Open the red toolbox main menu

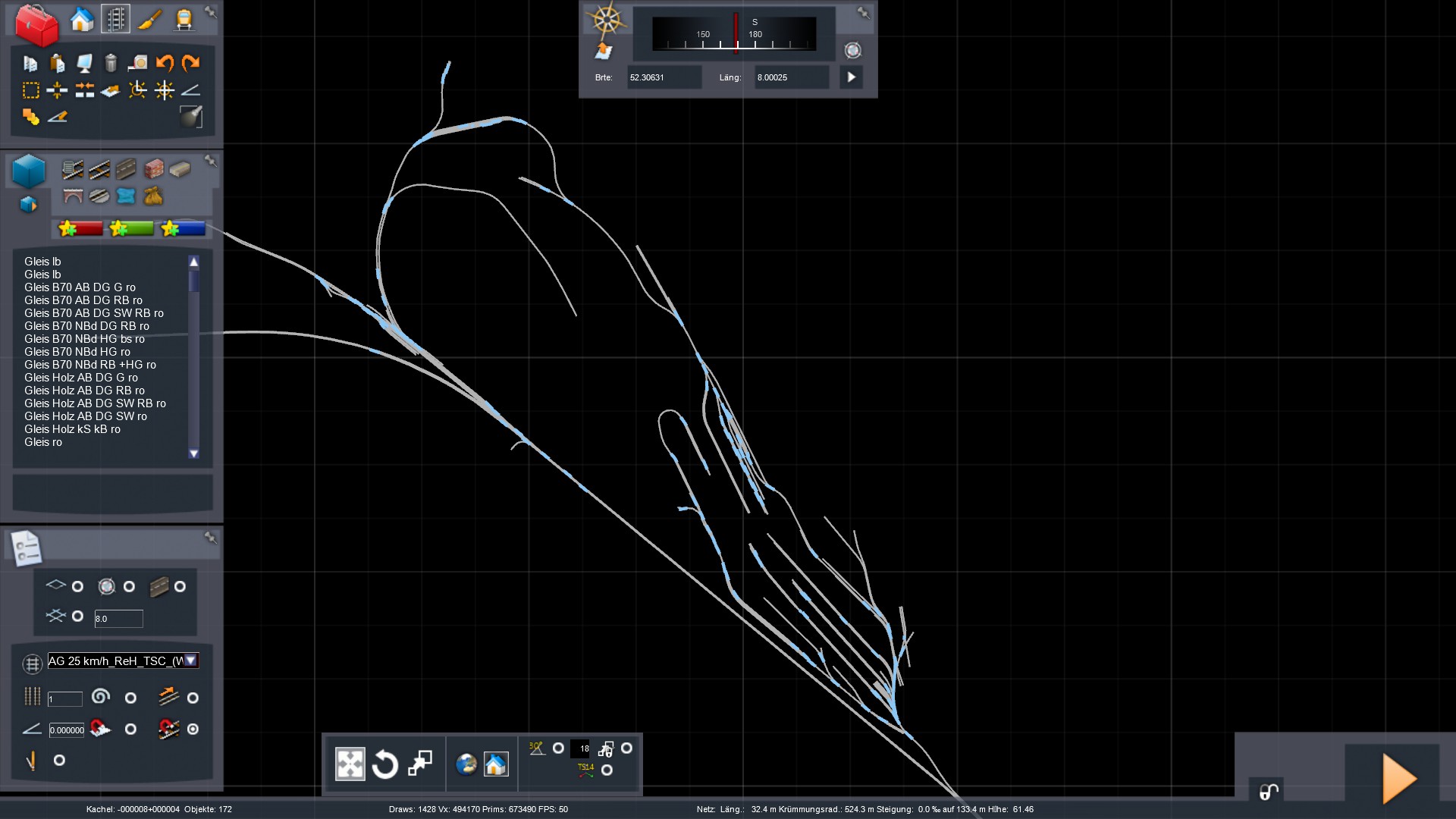(x=36, y=24)
